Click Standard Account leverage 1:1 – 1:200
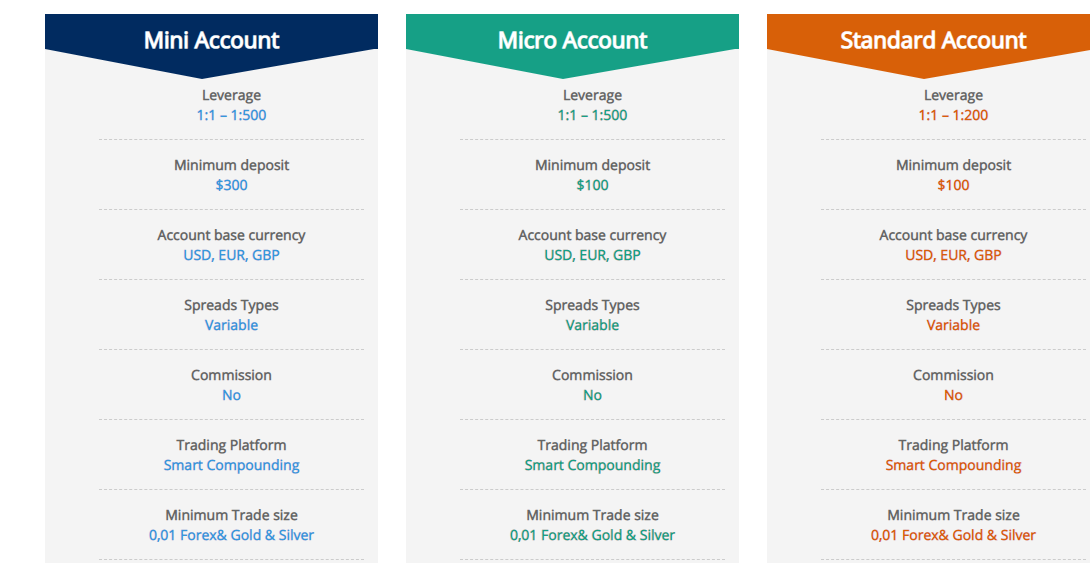This screenshot has height=563, width=1090. [953, 115]
